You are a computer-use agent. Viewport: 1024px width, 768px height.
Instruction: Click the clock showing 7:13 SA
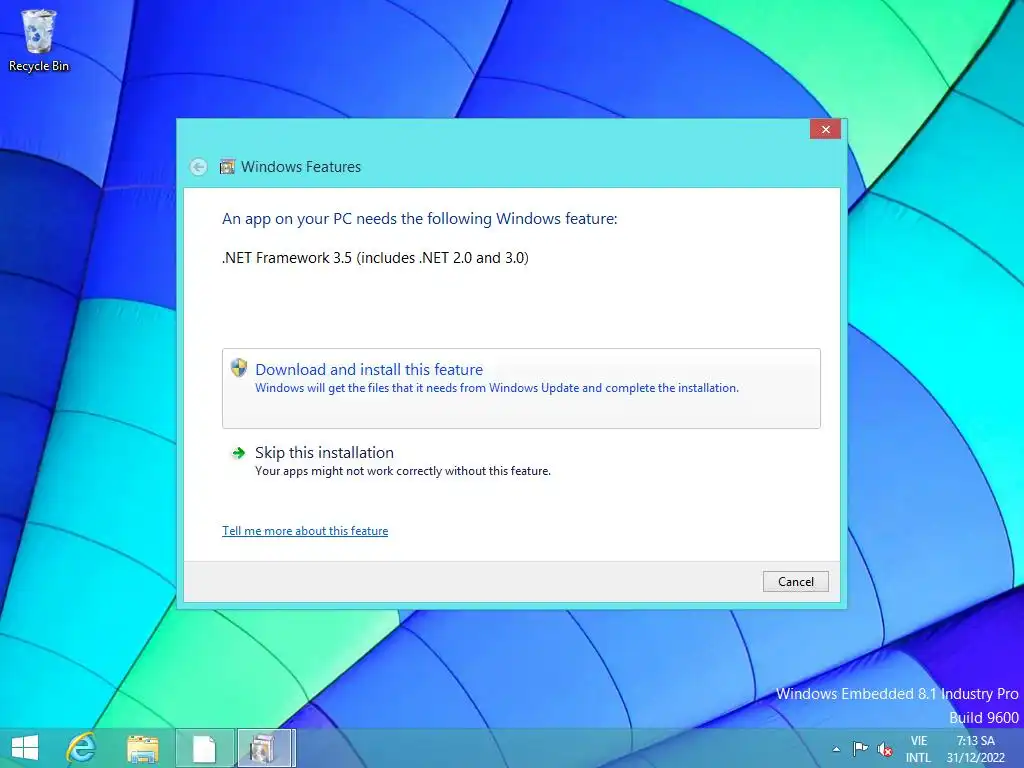coord(976,749)
